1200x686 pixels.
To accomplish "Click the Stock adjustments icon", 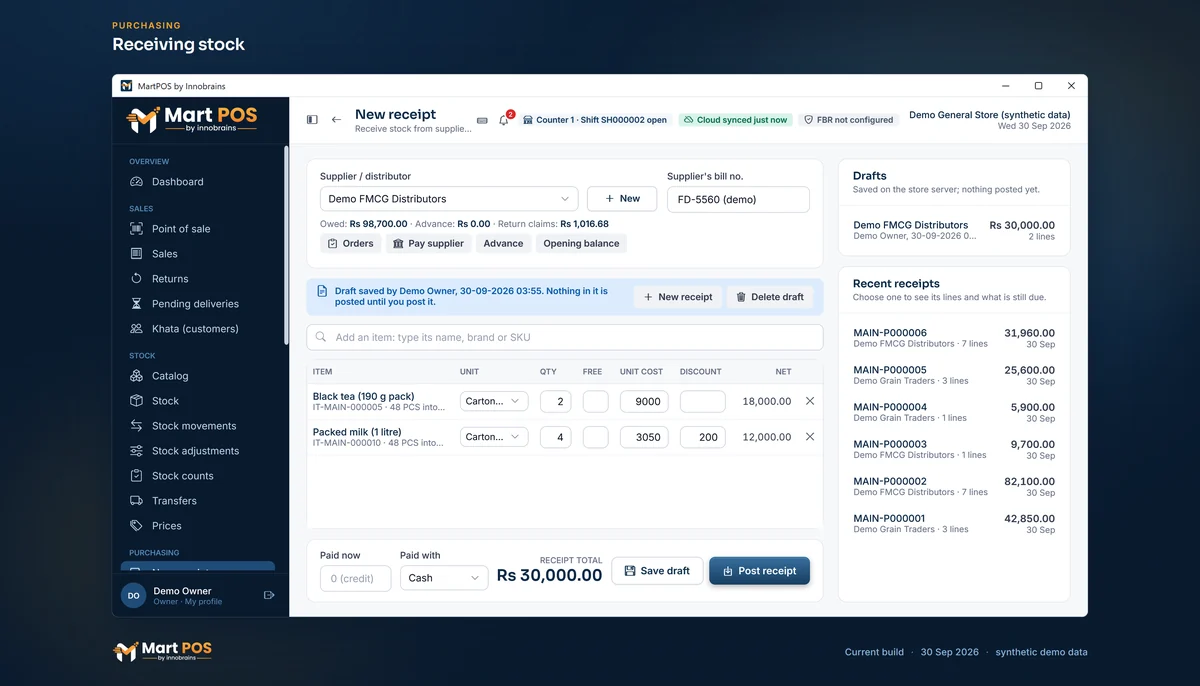I will point(136,451).
